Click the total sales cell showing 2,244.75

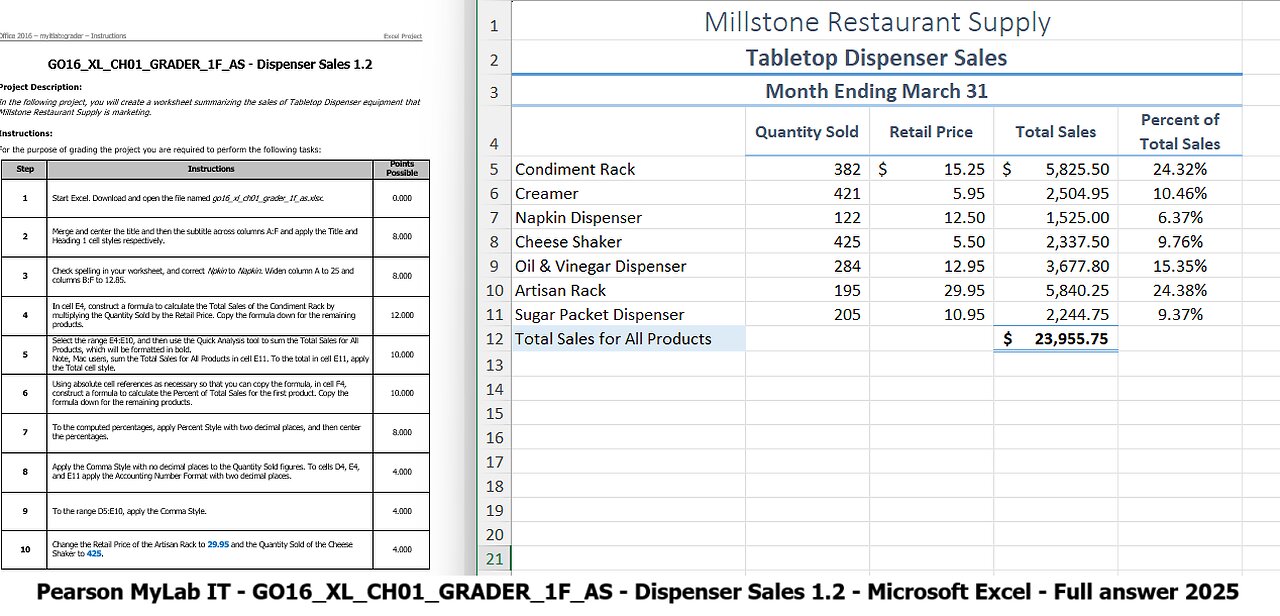coord(1055,314)
